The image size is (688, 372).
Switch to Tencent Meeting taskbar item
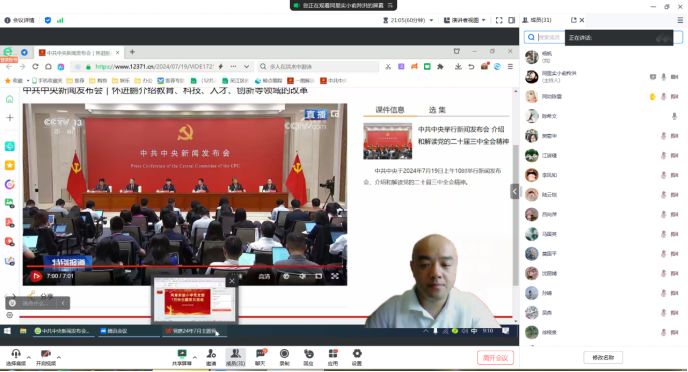click(129, 331)
